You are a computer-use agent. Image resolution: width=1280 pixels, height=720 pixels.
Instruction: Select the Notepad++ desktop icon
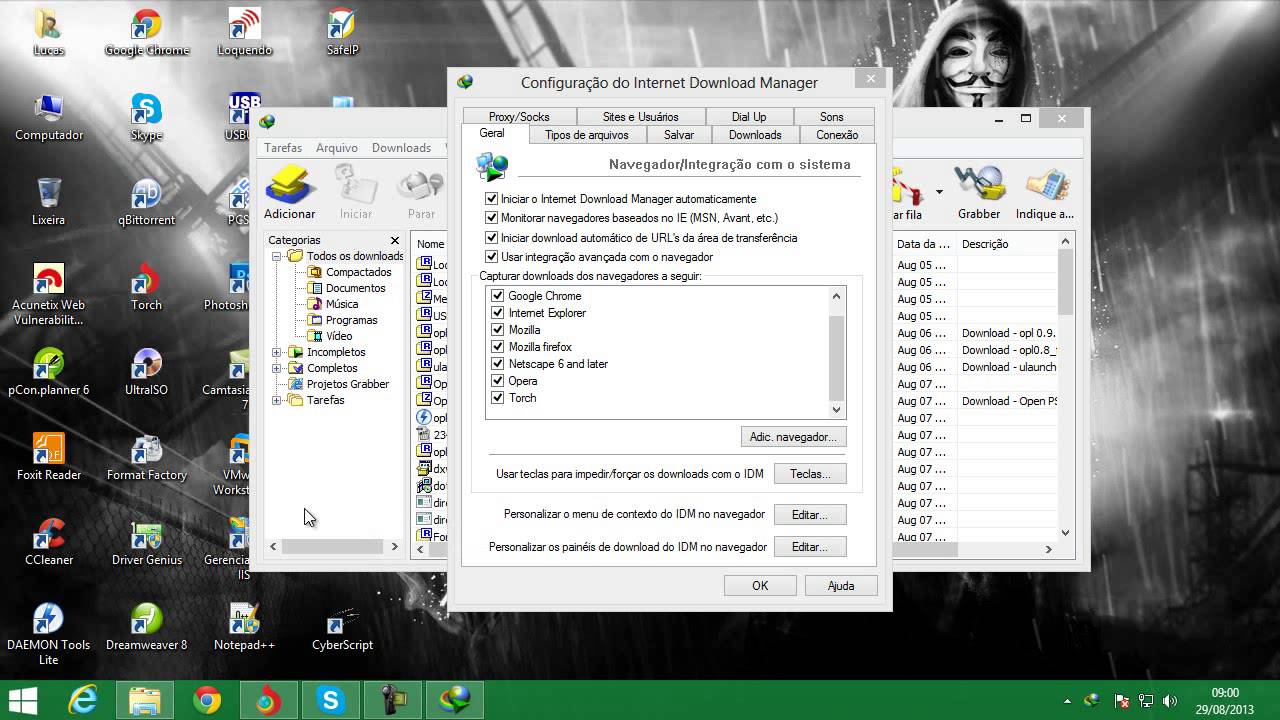tap(244, 628)
